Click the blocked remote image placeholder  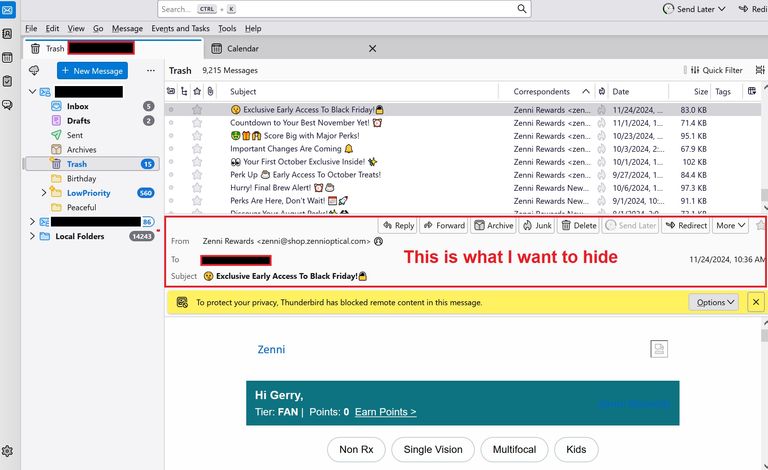tap(659, 349)
